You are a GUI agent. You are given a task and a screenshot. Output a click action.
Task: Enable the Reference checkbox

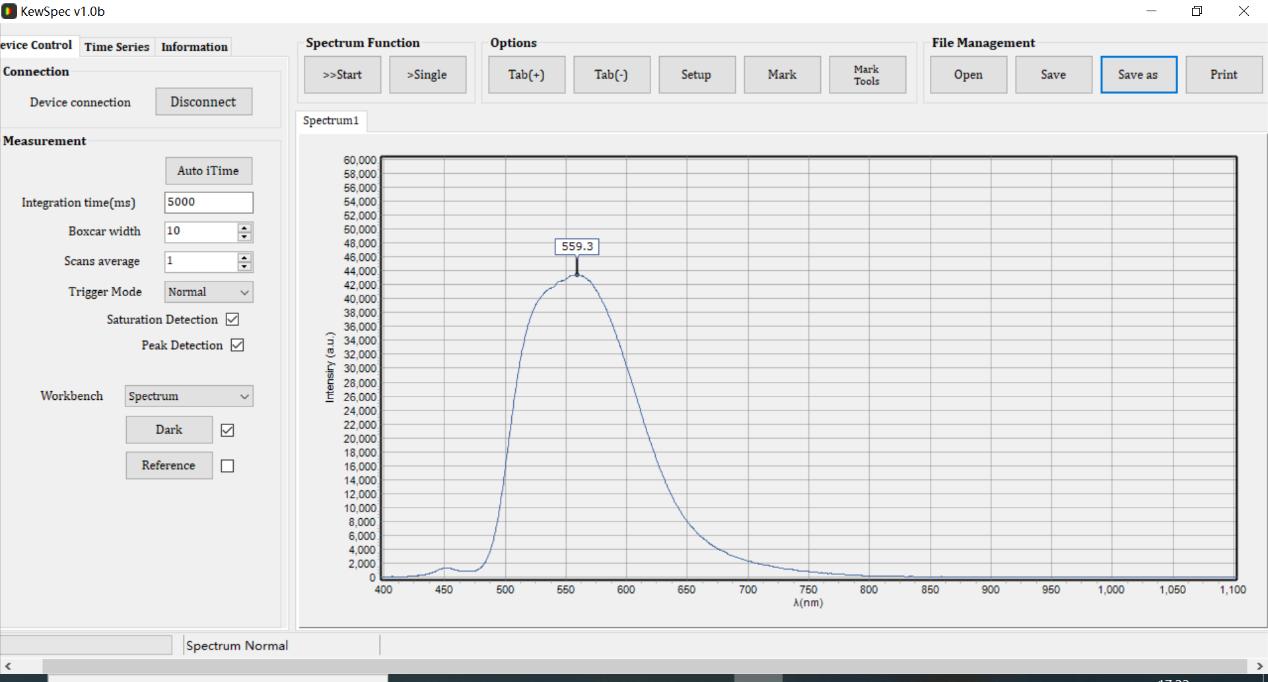pos(227,466)
